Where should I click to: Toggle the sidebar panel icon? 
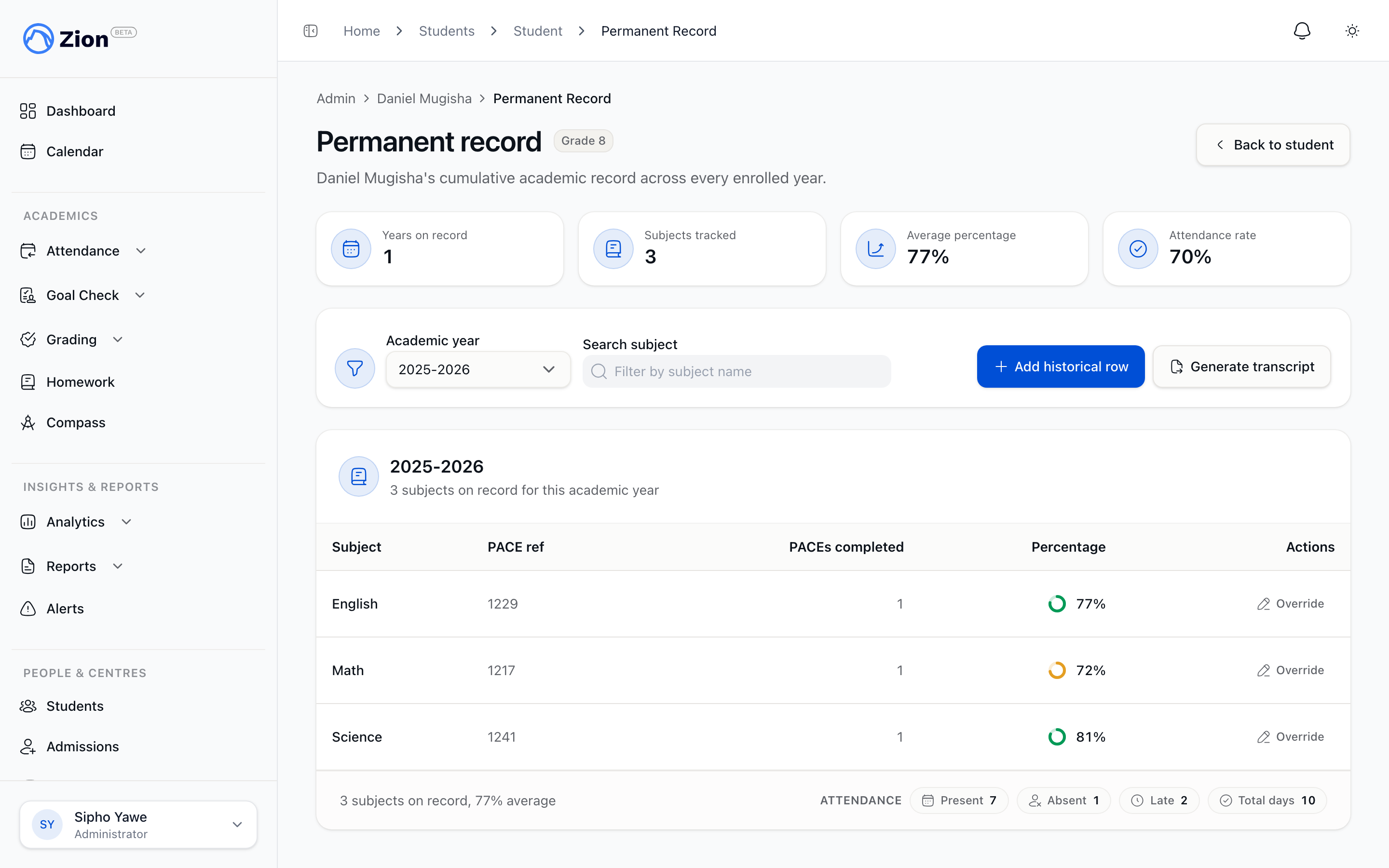click(x=311, y=31)
